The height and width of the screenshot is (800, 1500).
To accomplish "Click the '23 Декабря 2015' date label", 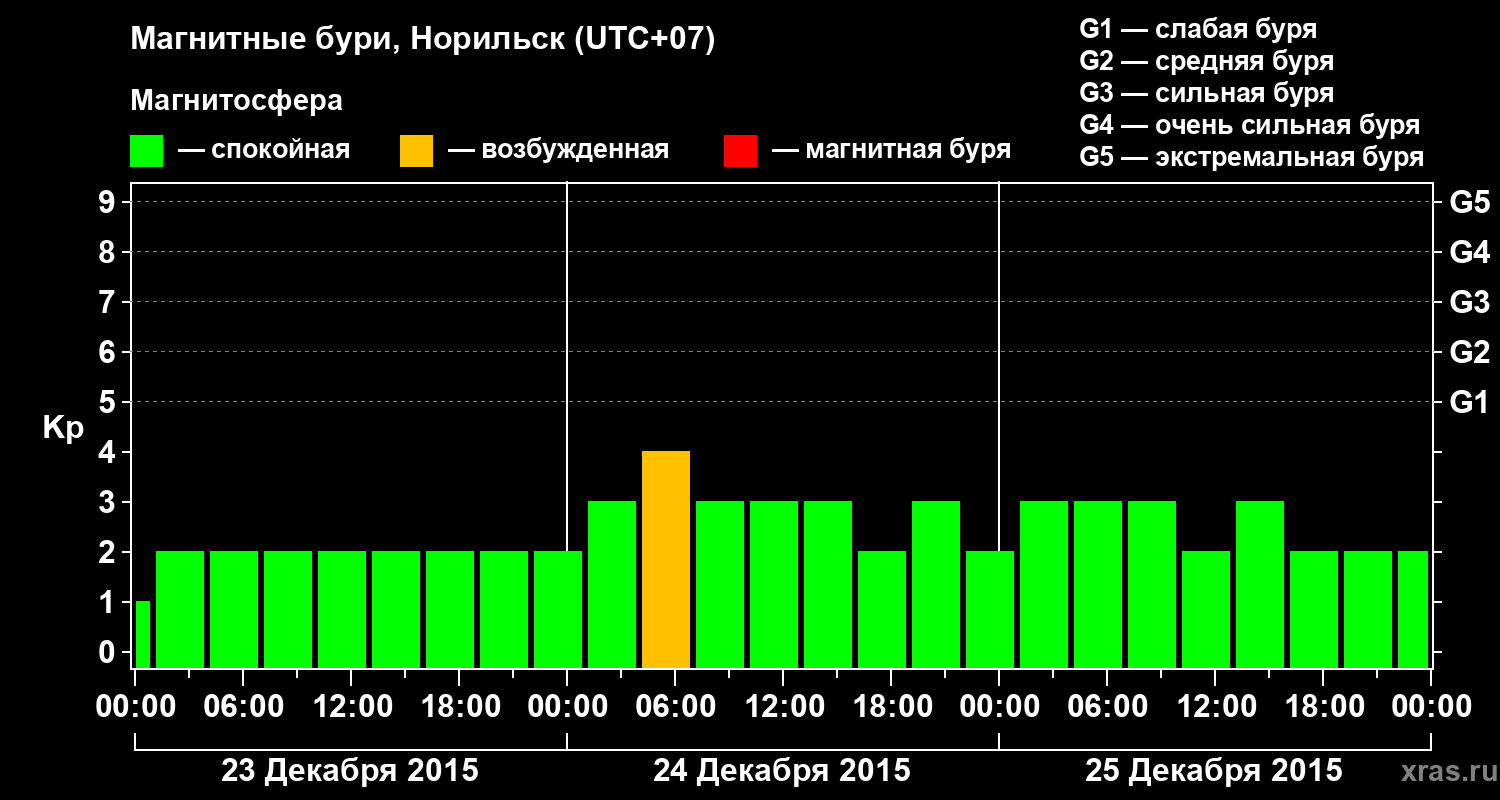I will tap(350, 771).
